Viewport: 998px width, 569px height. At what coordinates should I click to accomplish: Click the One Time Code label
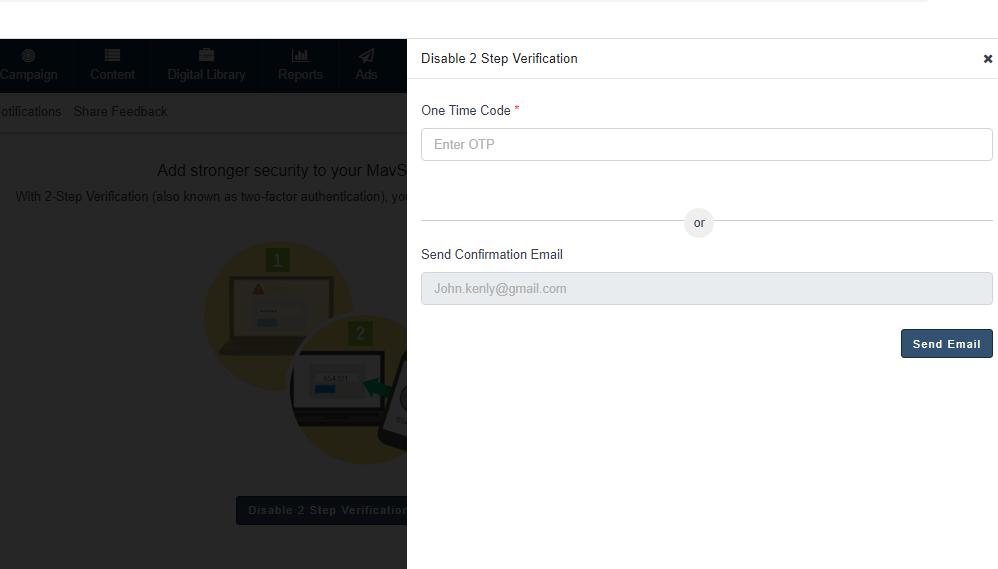click(x=466, y=110)
